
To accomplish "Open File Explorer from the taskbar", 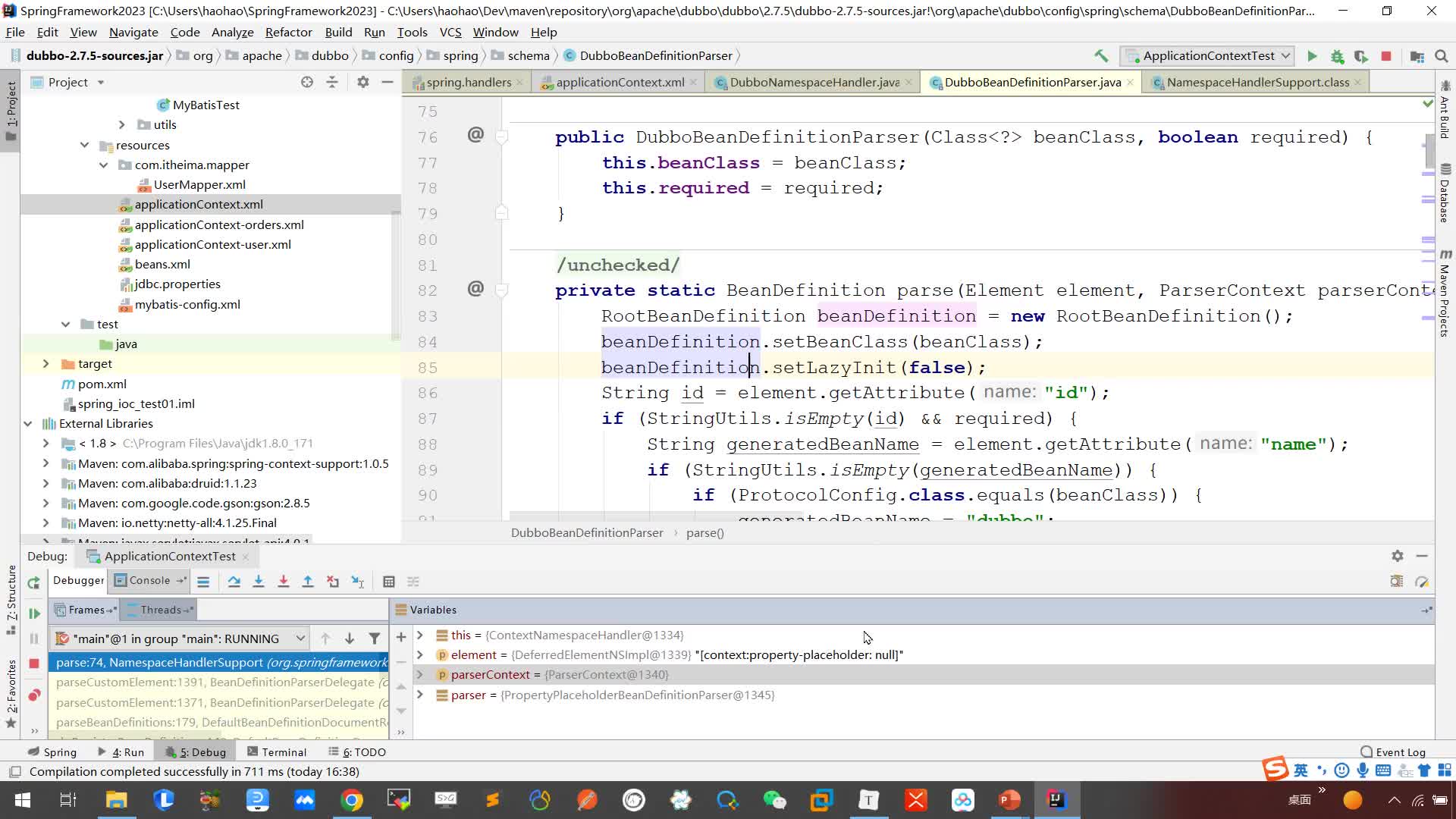I will coord(116,799).
